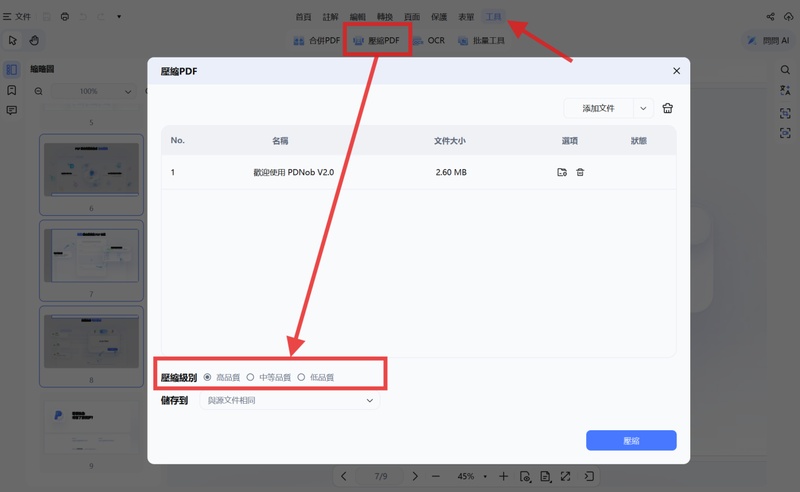Toggle thumbnails panel icon in left sidebar
This screenshot has height=492, width=800.
tap(12, 69)
